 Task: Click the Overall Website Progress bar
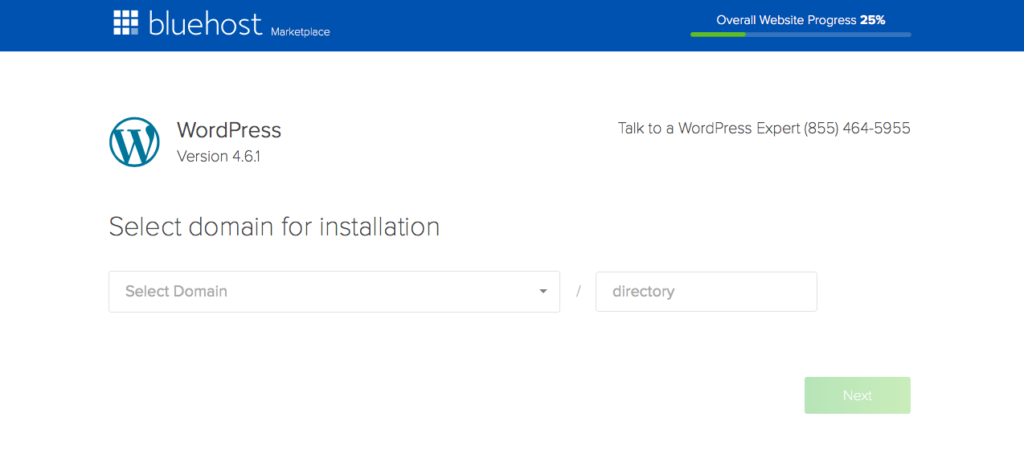(801, 34)
